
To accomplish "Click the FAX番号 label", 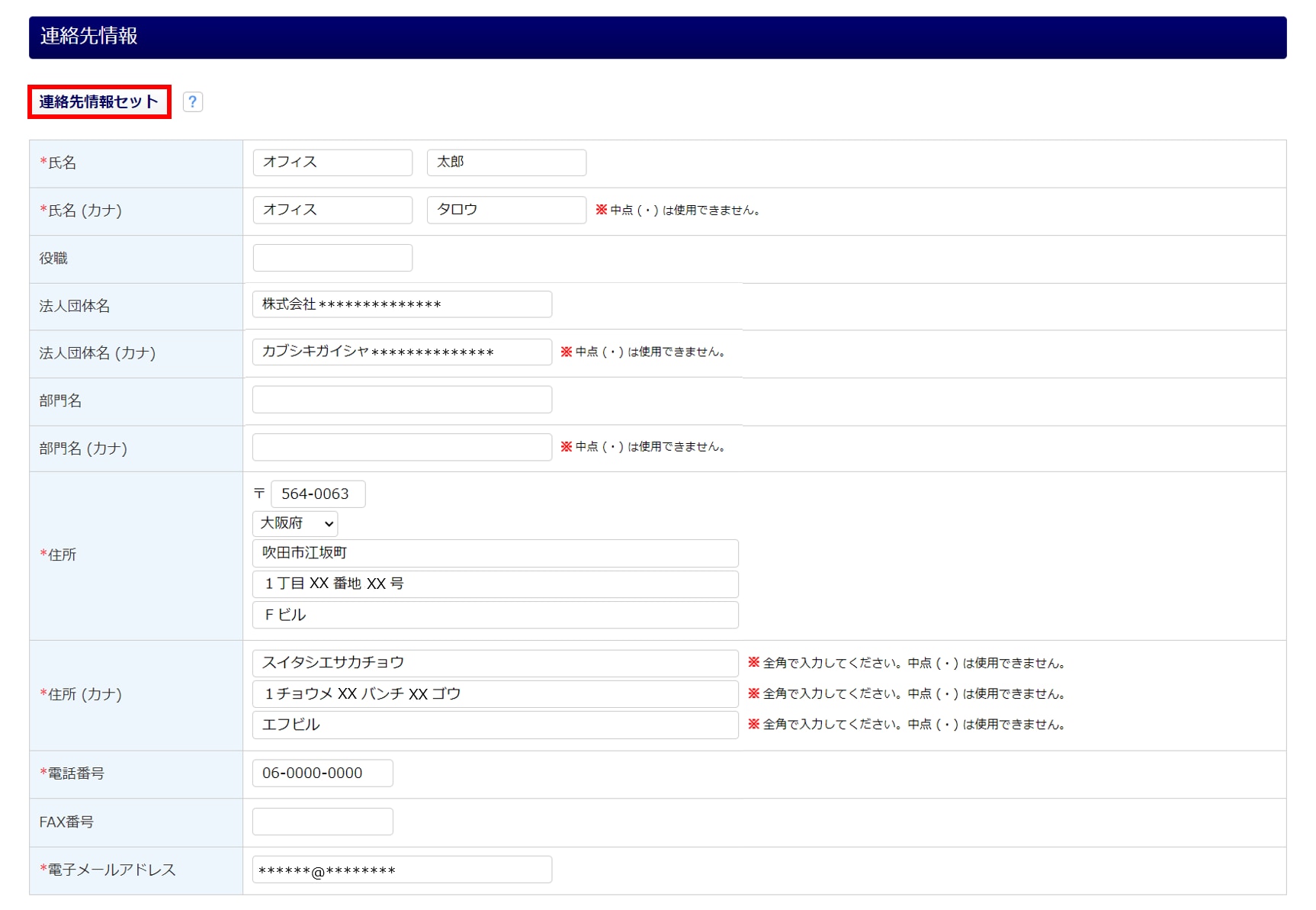I will (x=66, y=822).
